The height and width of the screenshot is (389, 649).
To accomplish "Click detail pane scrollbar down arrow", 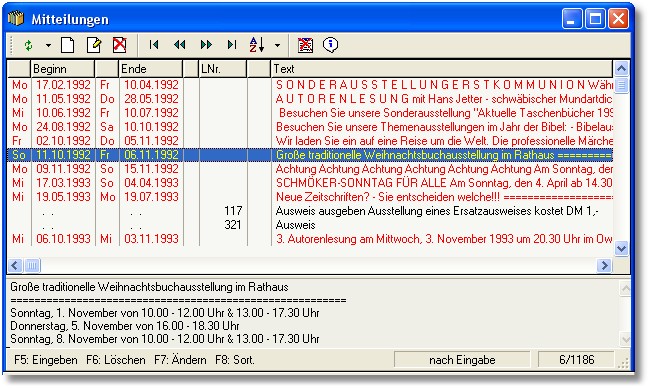I will 625,340.
